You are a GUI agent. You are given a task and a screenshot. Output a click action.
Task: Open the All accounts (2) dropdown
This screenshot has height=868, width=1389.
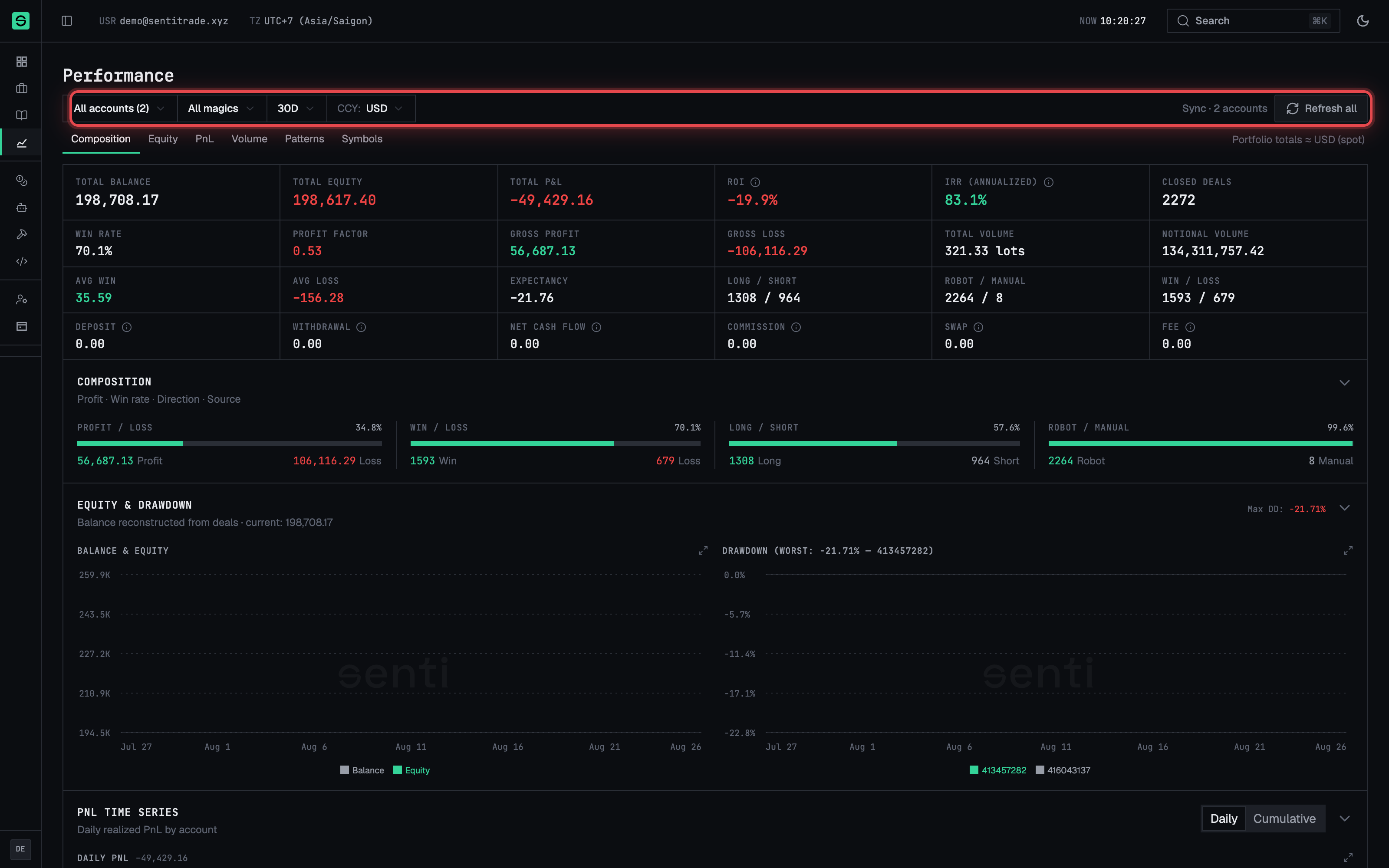[x=119, y=108]
